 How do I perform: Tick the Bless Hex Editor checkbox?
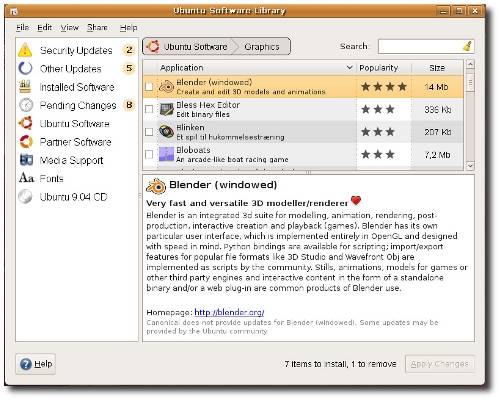click(x=149, y=109)
